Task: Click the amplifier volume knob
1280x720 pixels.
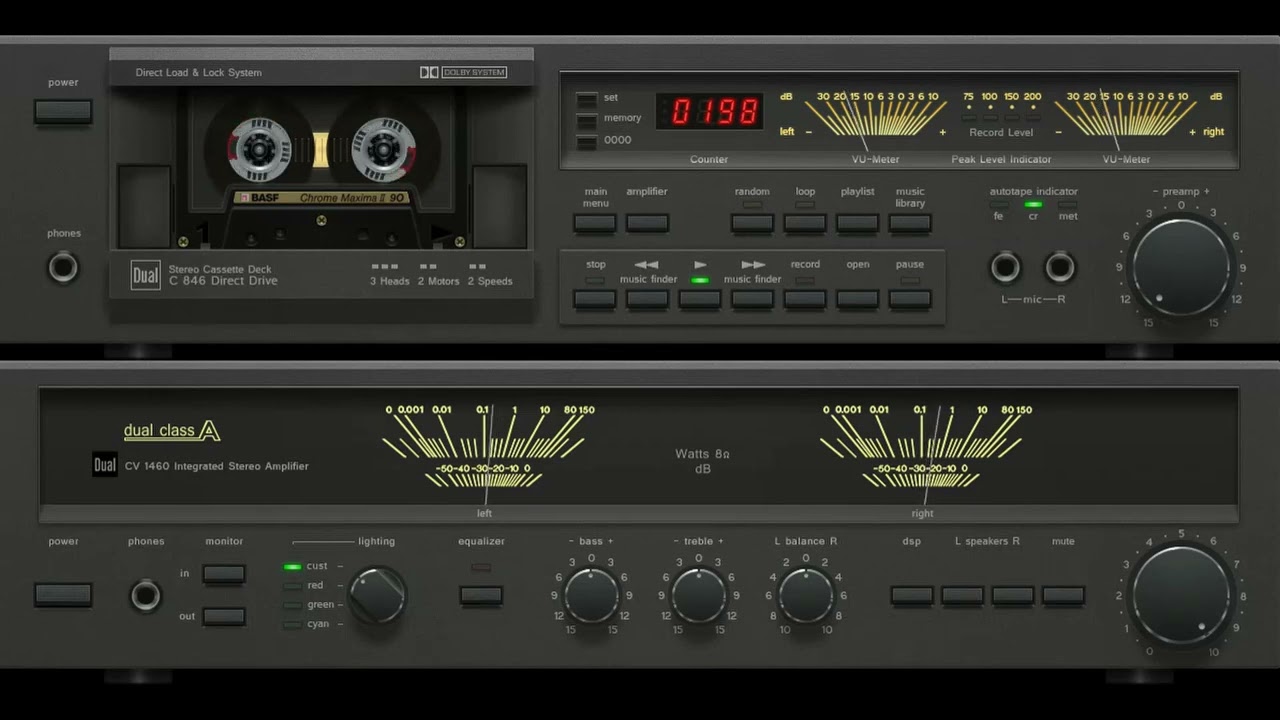Action: pos(1181,595)
